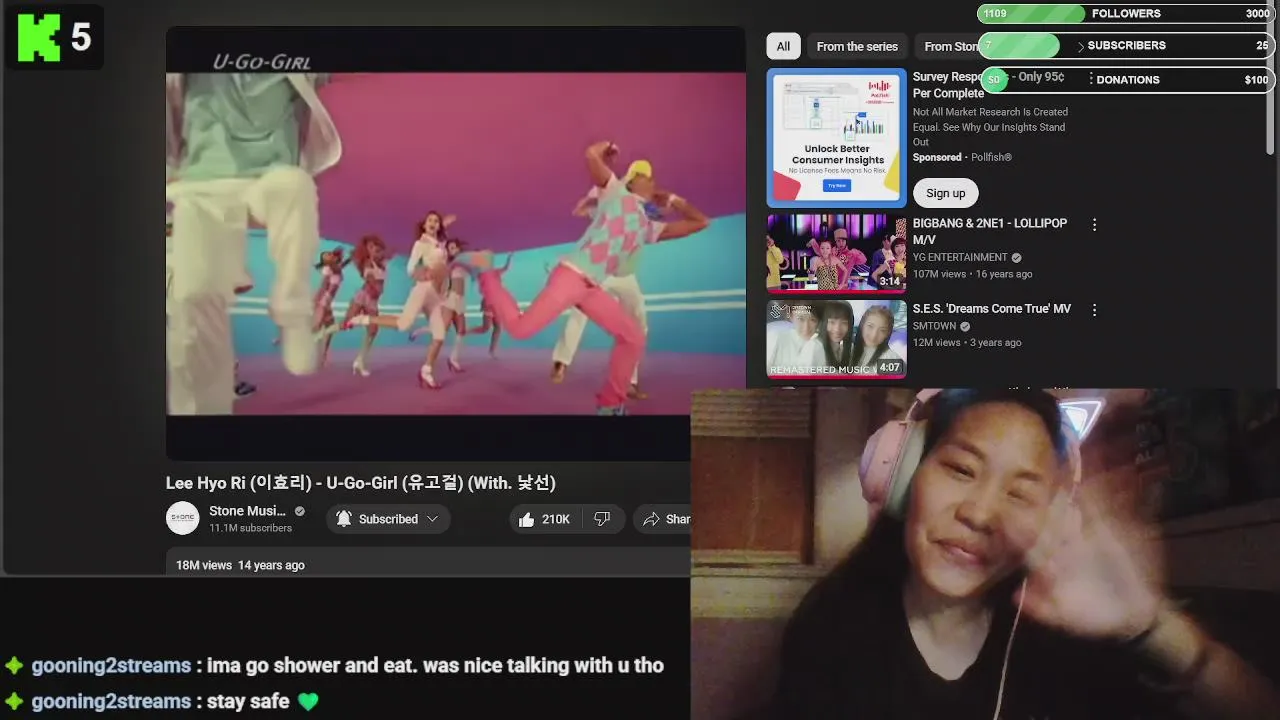
Task: Click the 11.1M subscribers text
Action: (x=250, y=528)
